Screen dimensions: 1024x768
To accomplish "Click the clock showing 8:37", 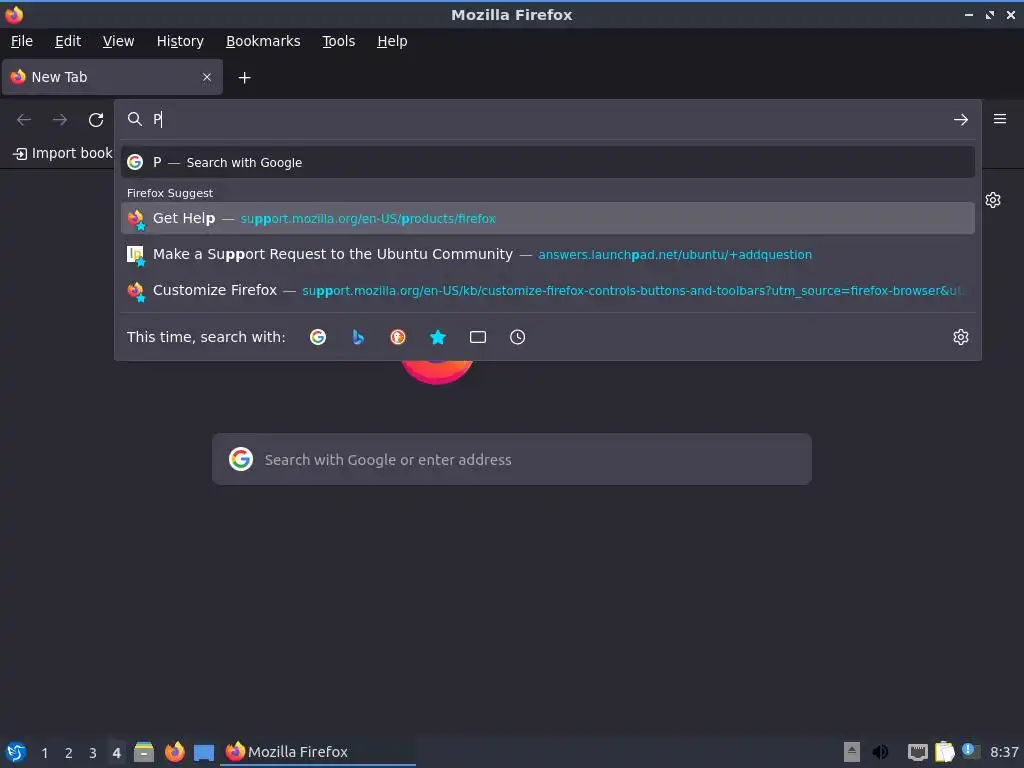I will (x=1004, y=752).
